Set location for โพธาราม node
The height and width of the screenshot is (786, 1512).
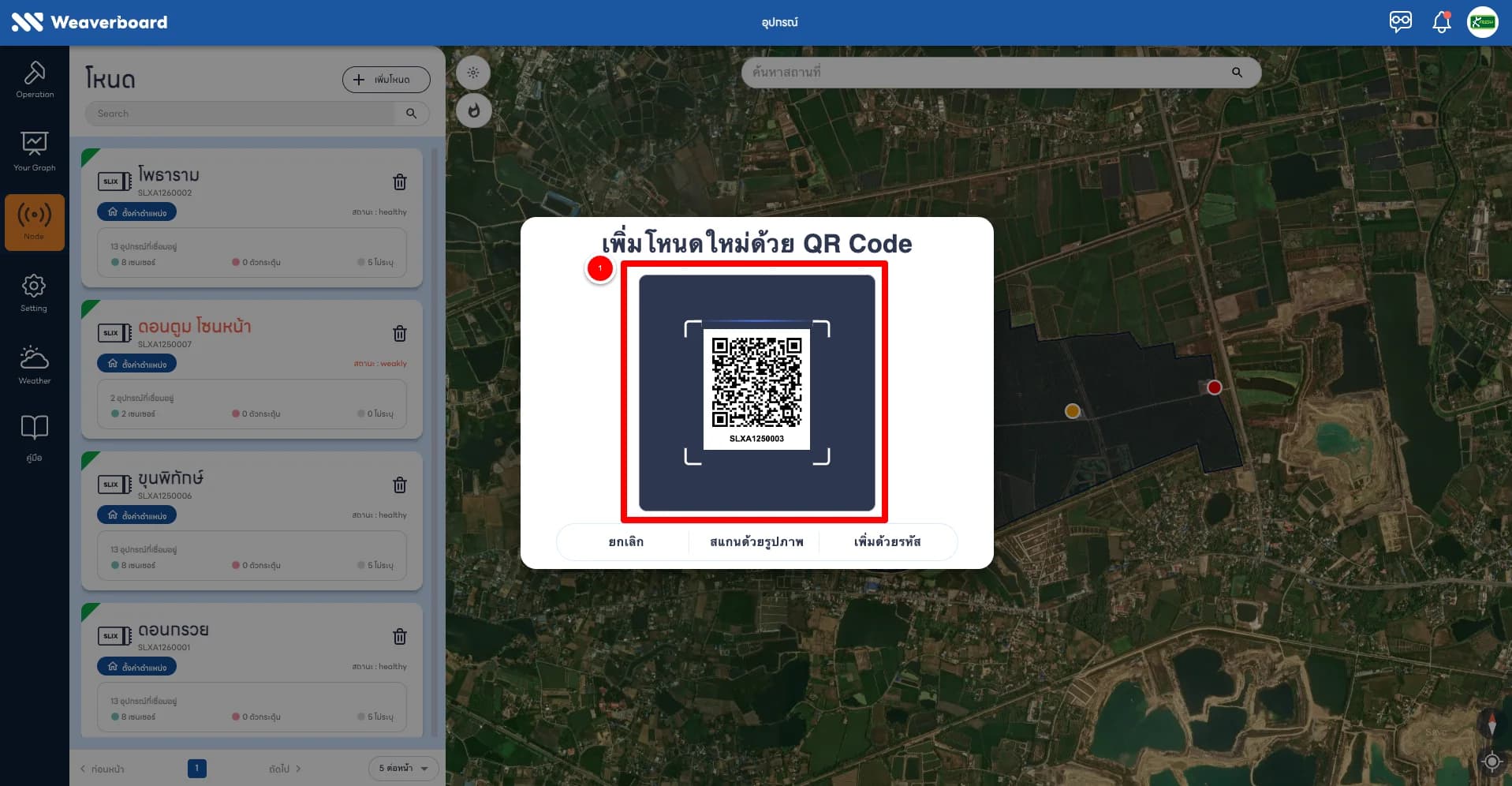click(136, 212)
